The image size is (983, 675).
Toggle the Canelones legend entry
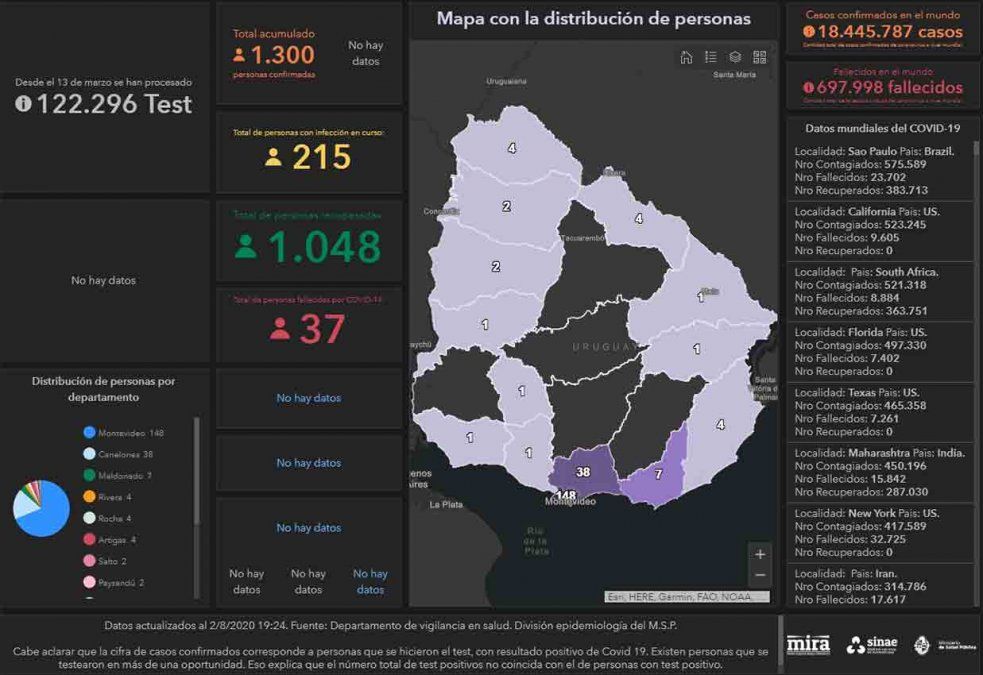tap(119, 454)
